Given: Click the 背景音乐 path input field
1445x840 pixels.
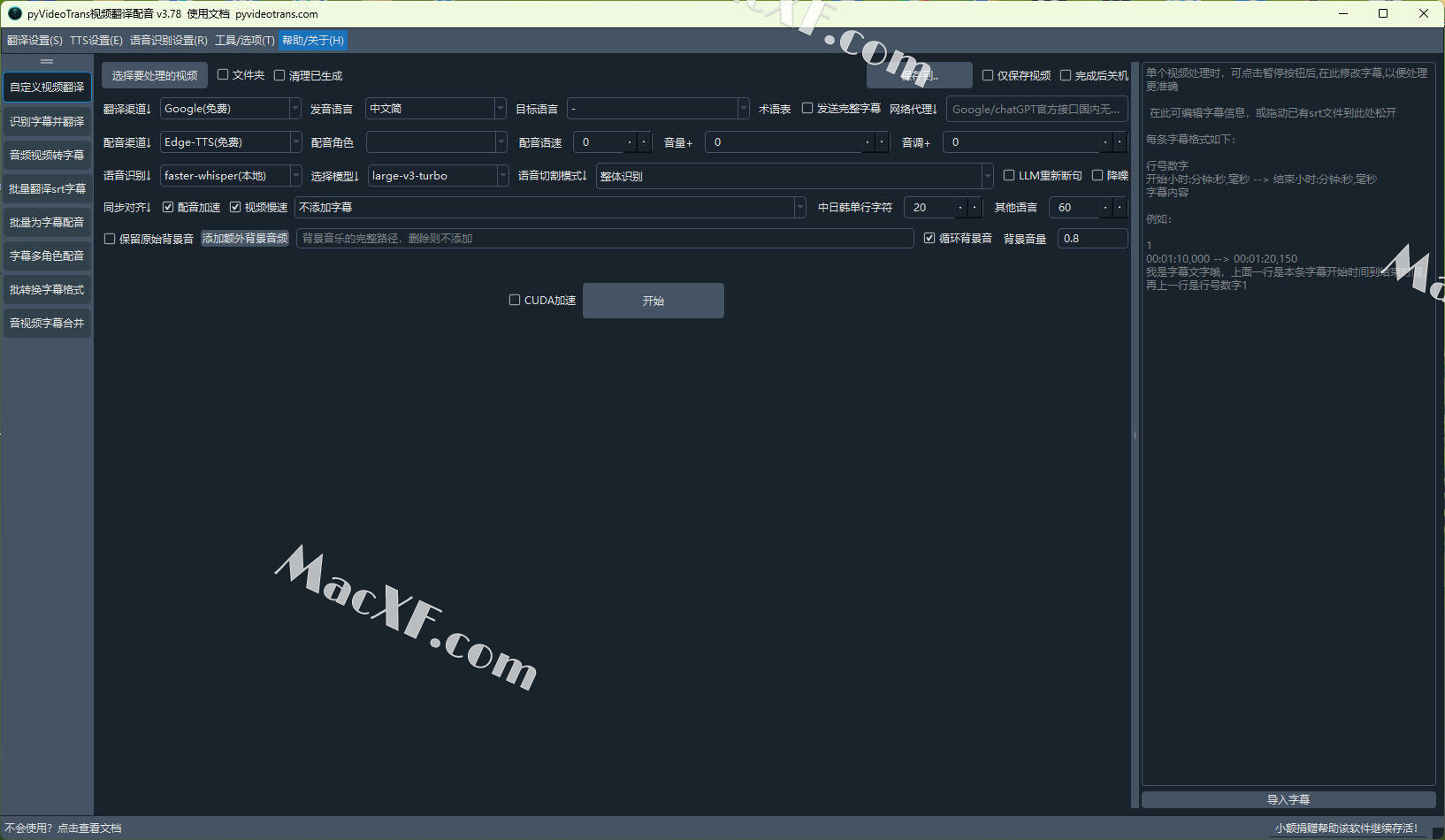Looking at the screenshot, I should 604,239.
